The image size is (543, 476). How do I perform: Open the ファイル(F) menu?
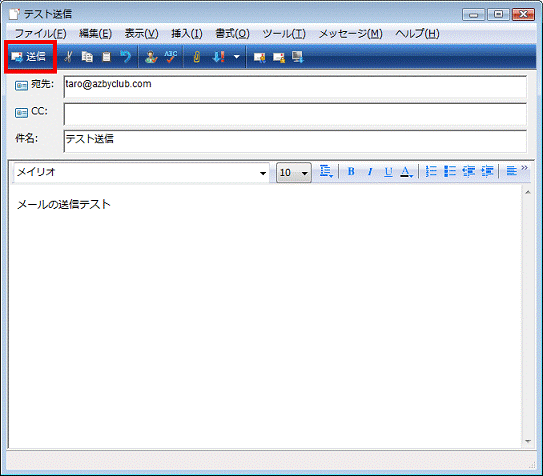pyautogui.click(x=41, y=34)
